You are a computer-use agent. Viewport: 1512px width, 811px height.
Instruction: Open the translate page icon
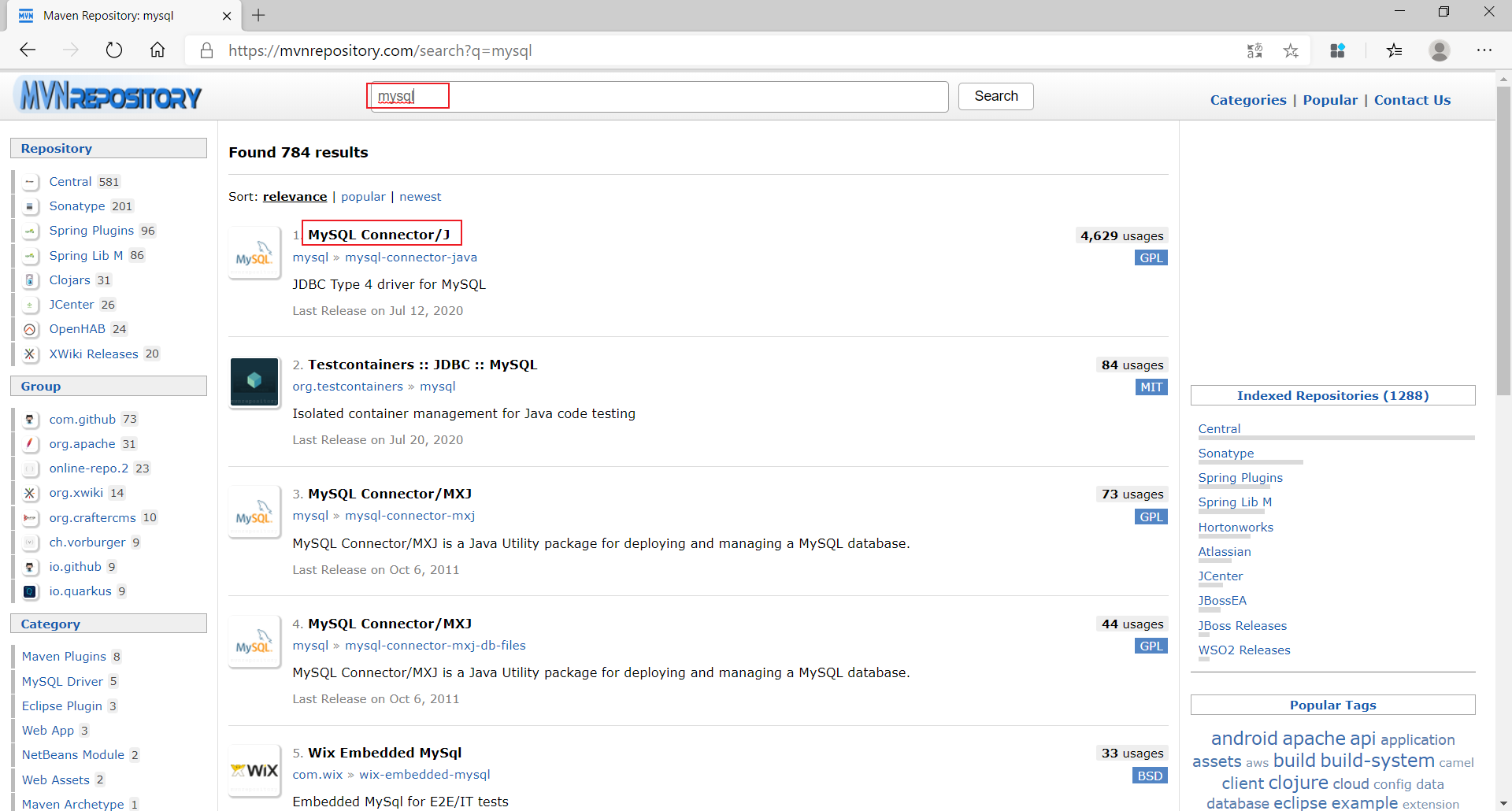coord(1254,51)
